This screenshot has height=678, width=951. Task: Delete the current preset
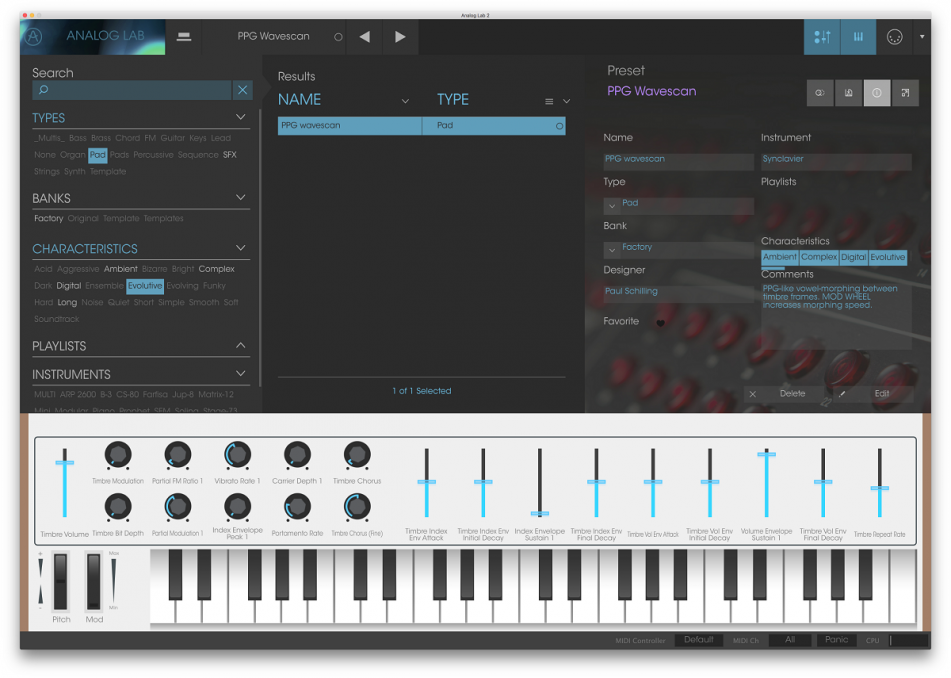coord(782,394)
